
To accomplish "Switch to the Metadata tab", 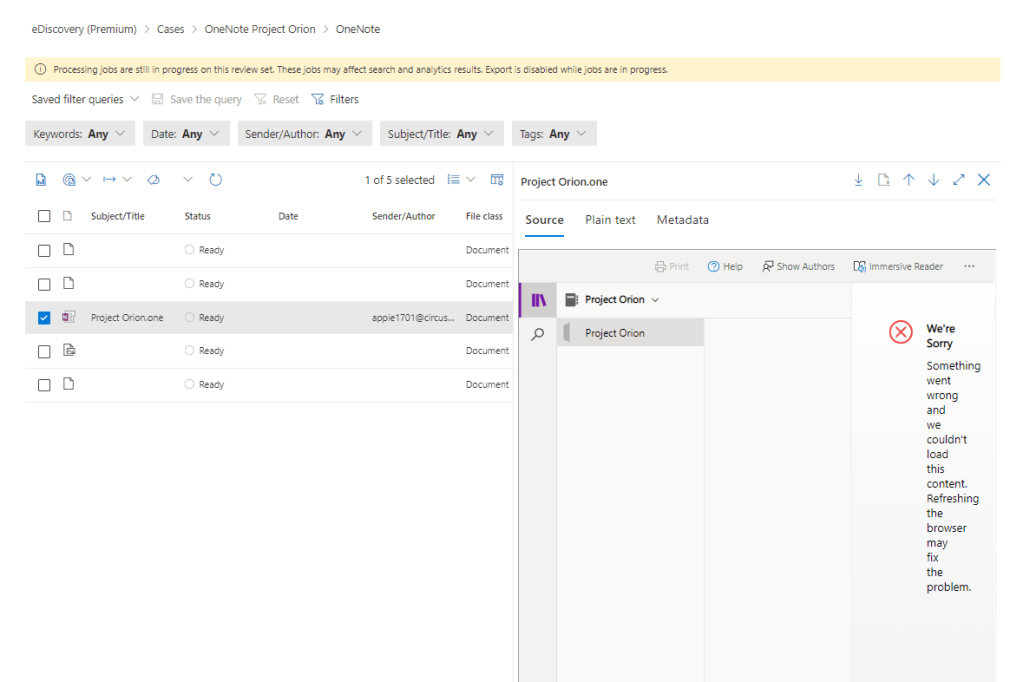I will click(683, 220).
